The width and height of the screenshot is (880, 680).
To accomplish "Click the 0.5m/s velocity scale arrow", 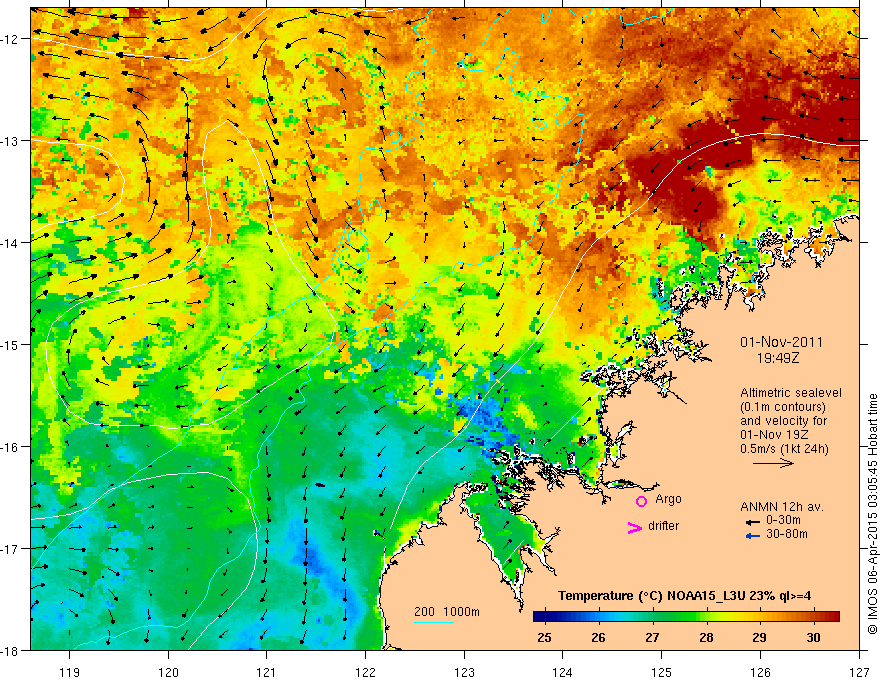I will [x=773, y=463].
